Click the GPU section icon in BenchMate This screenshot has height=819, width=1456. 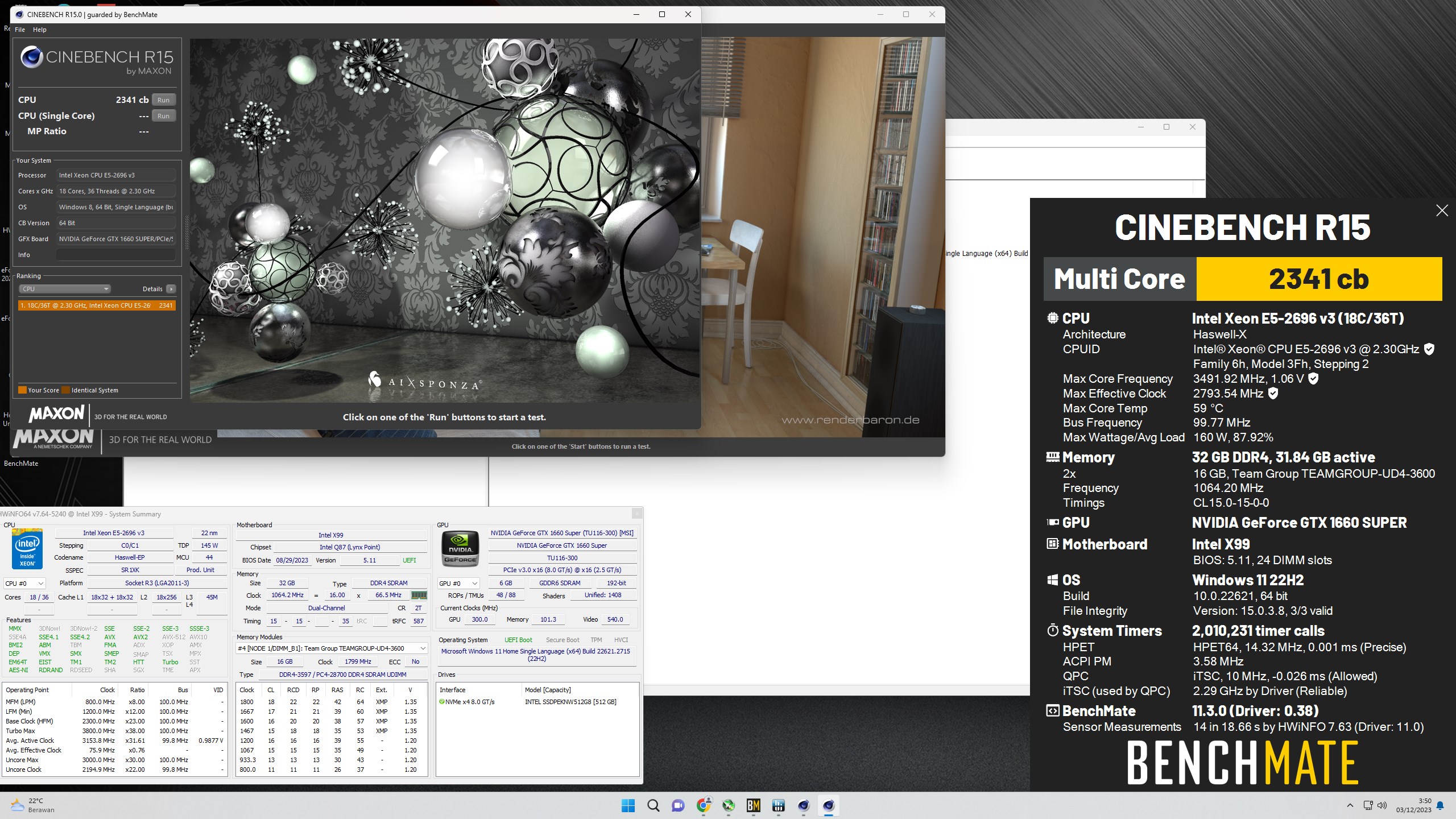pos(1053,522)
